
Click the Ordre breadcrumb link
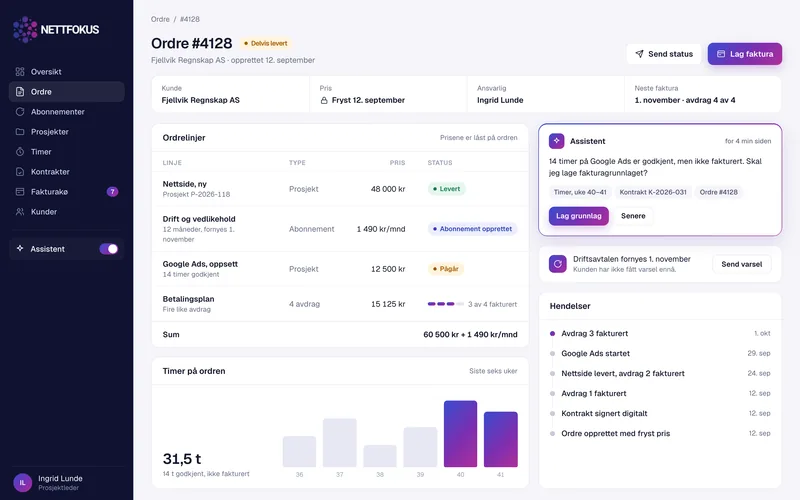160,19
